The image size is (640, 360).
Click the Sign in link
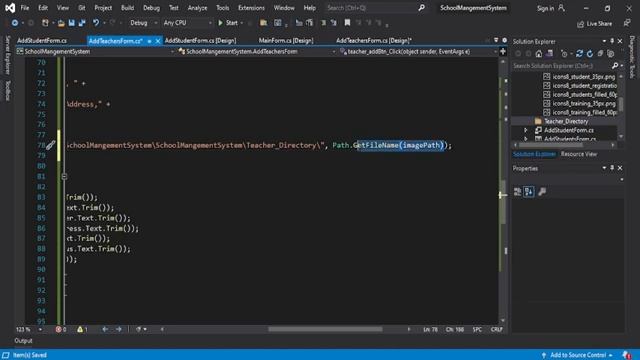(546, 8)
